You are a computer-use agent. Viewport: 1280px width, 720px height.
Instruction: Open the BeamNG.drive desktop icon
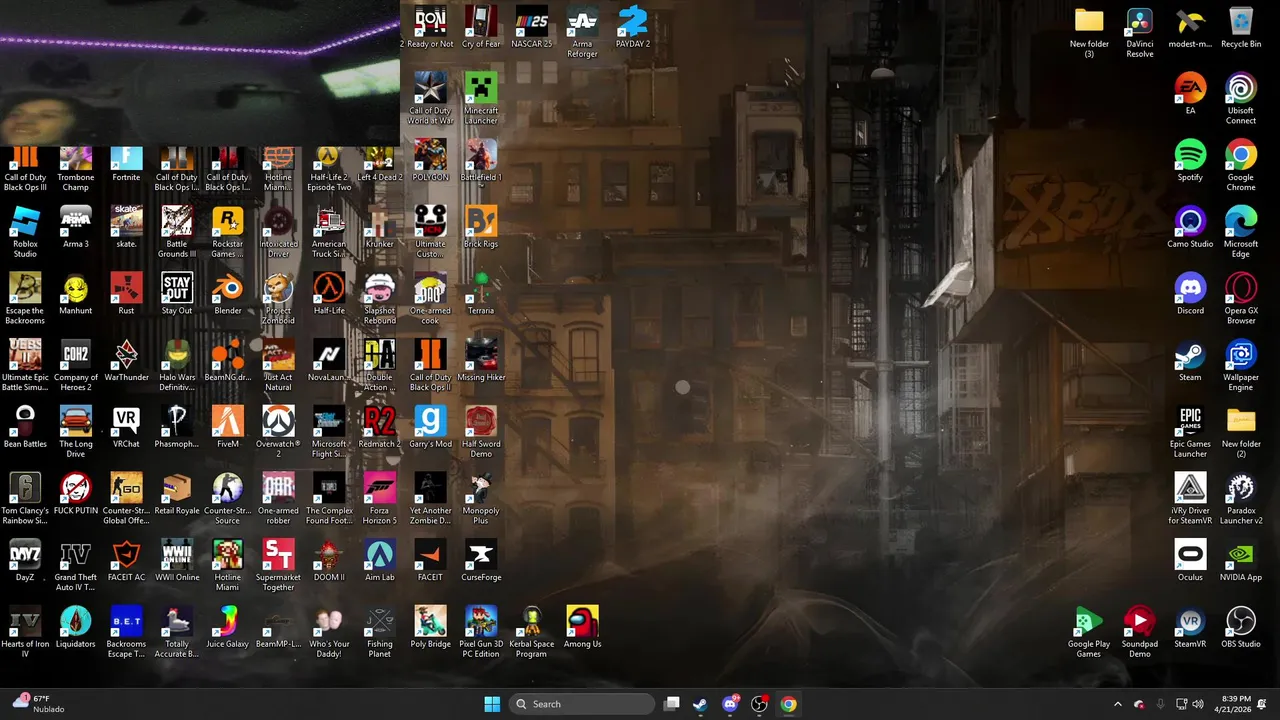pos(228,361)
